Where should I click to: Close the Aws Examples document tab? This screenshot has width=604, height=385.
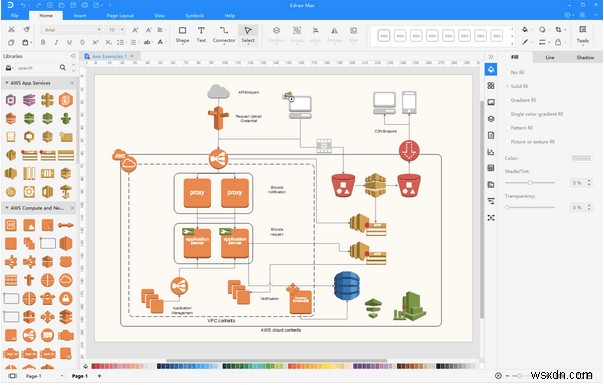133,56
